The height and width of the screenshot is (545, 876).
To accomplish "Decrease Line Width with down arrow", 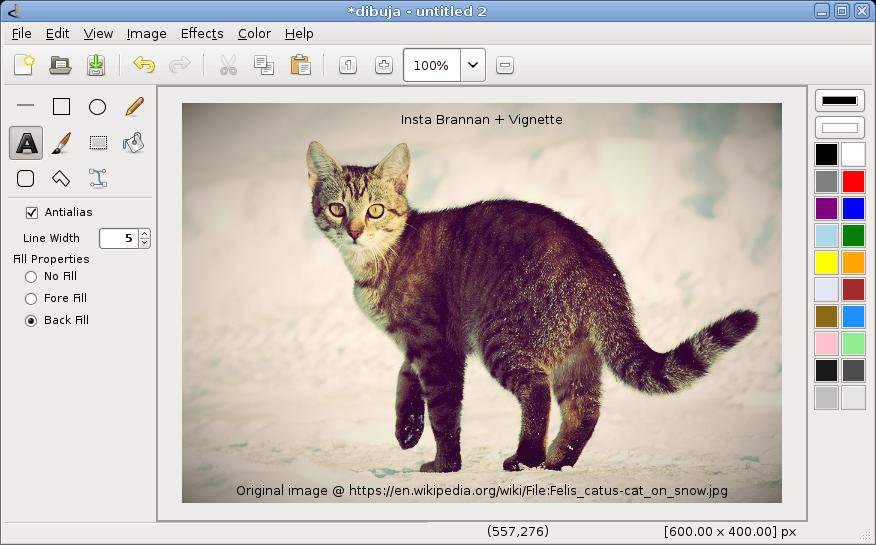I will pyautogui.click(x=145, y=243).
